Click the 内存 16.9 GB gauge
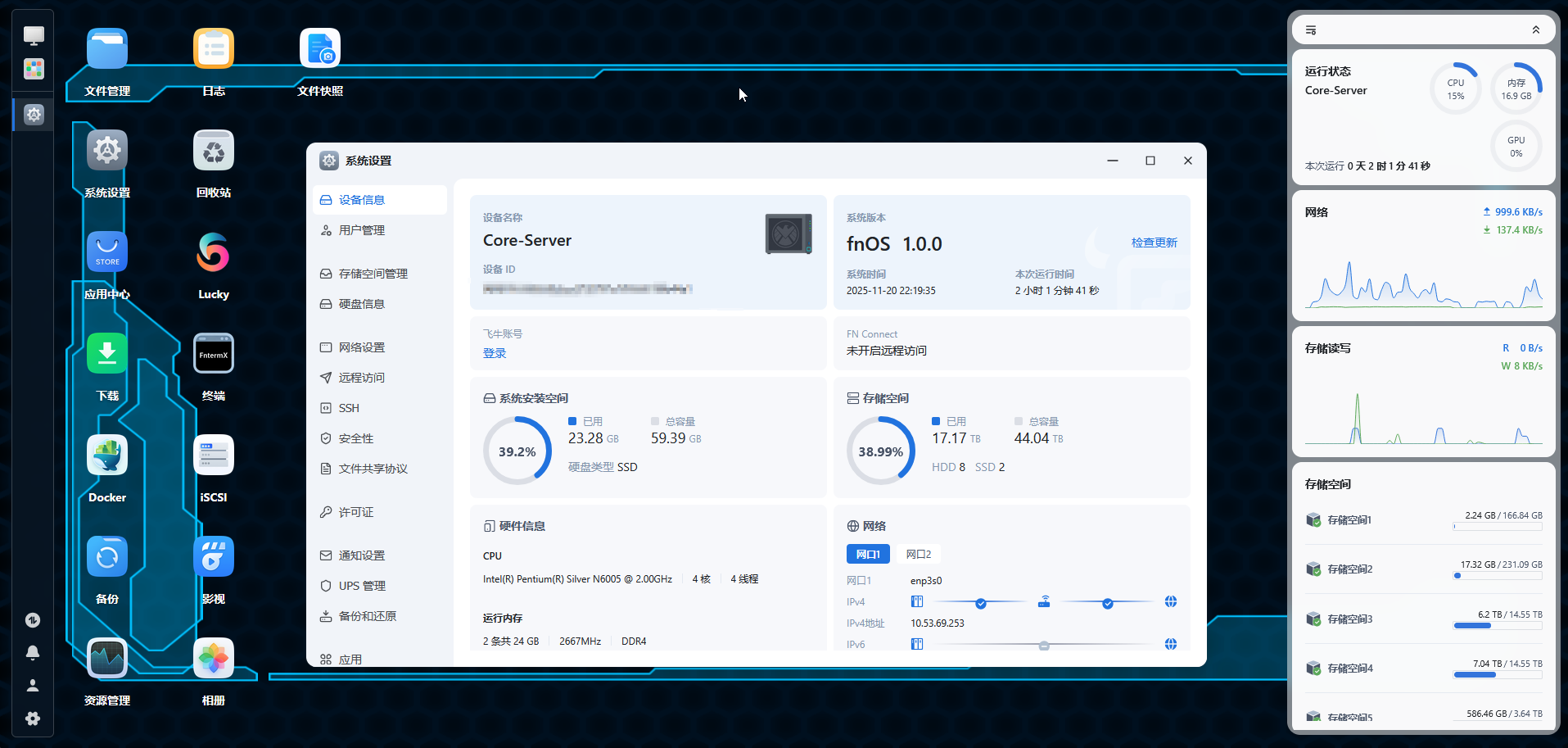Viewport: 1568px width, 748px height. 1516,88
